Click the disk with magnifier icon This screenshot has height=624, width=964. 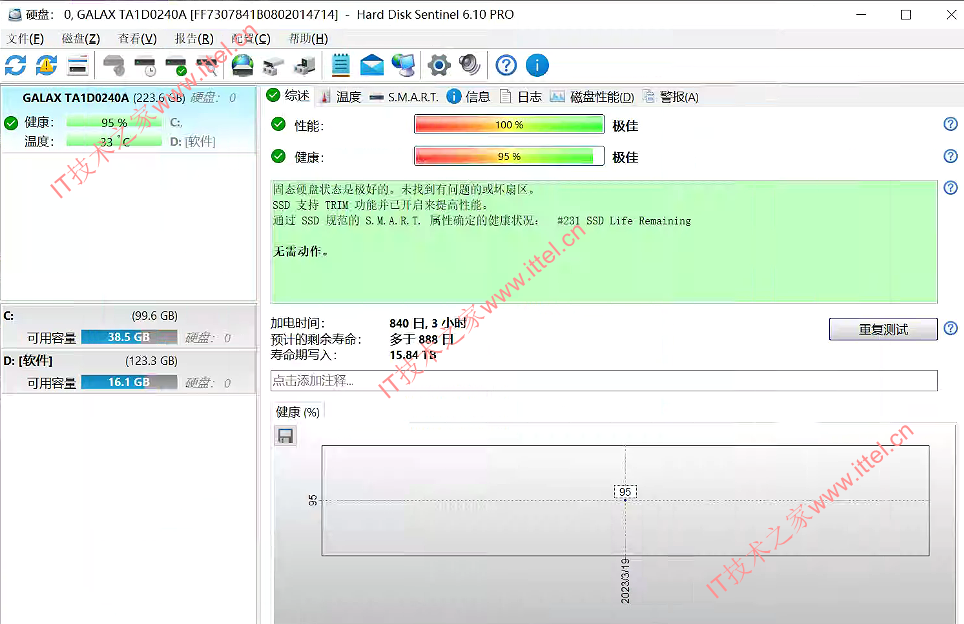click(208, 65)
